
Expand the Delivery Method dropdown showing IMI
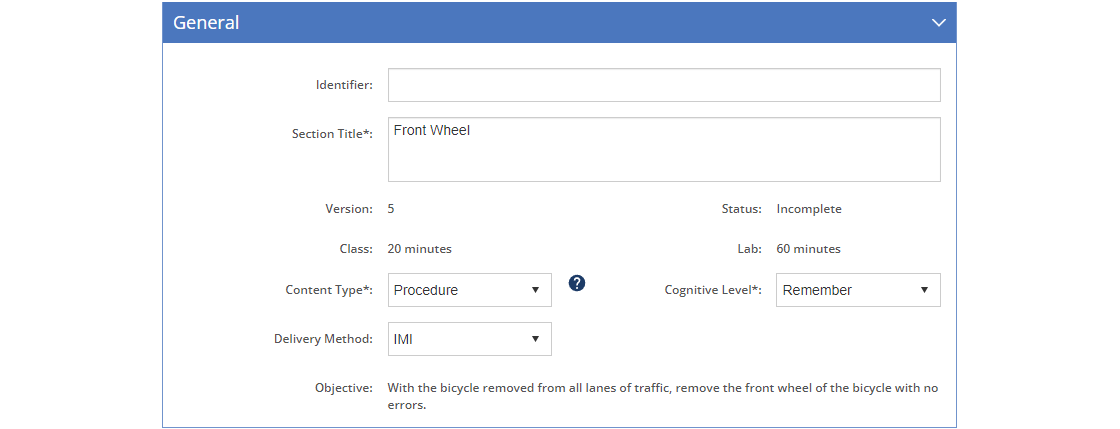coord(469,339)
